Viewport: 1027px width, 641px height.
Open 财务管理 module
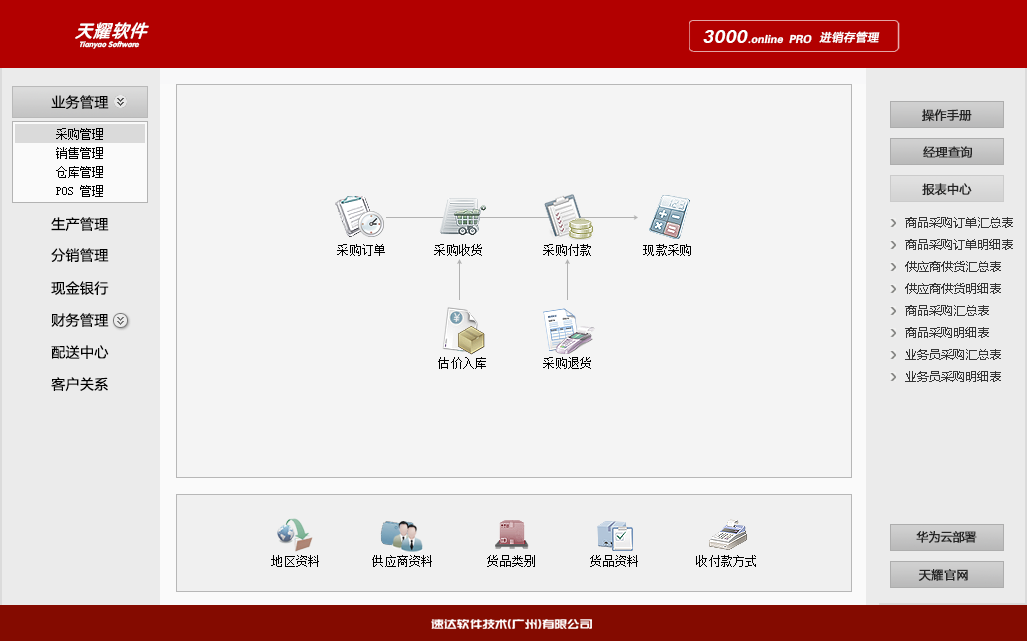click(x=80, y=320)
